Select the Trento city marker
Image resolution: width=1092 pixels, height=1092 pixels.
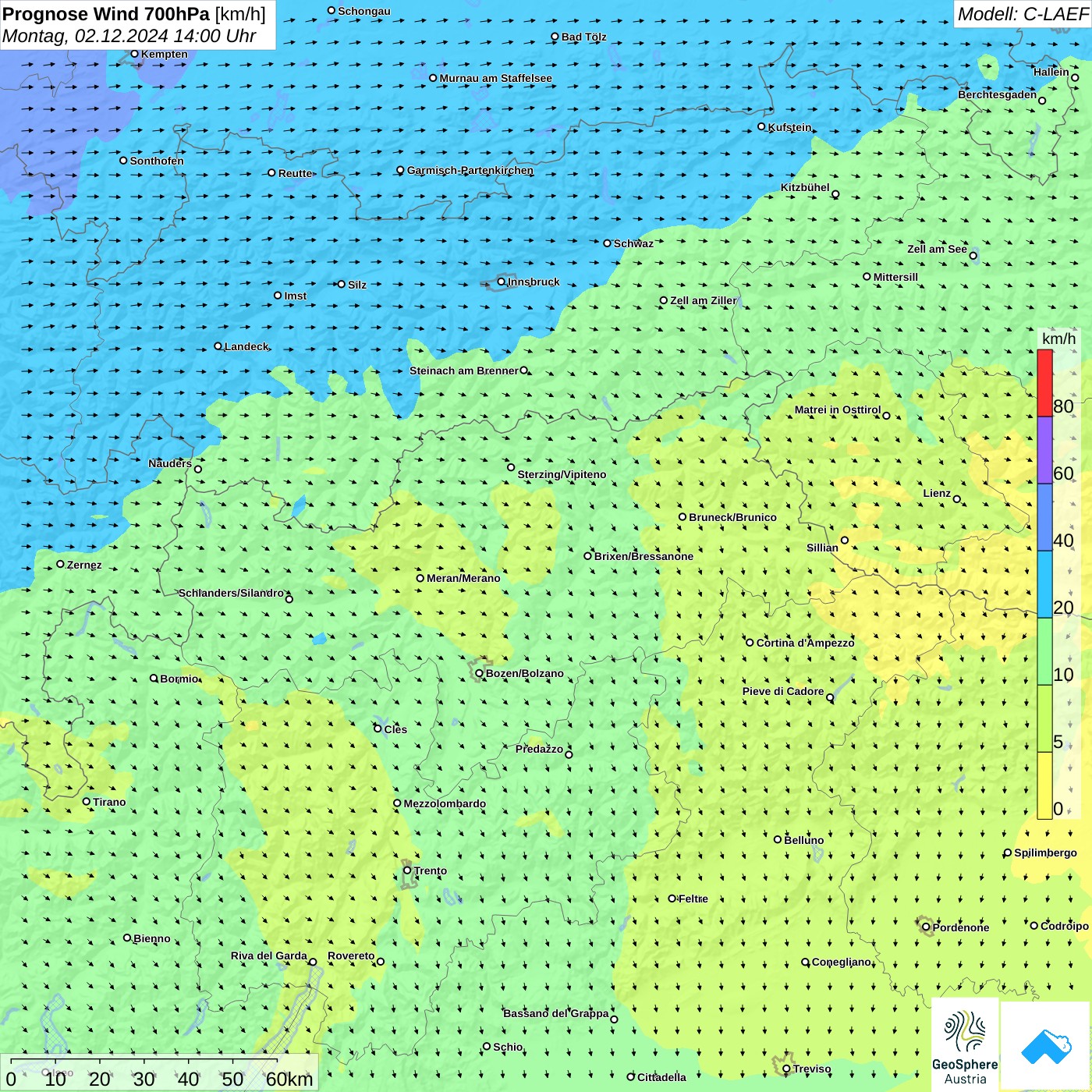(x=407, y=870)
